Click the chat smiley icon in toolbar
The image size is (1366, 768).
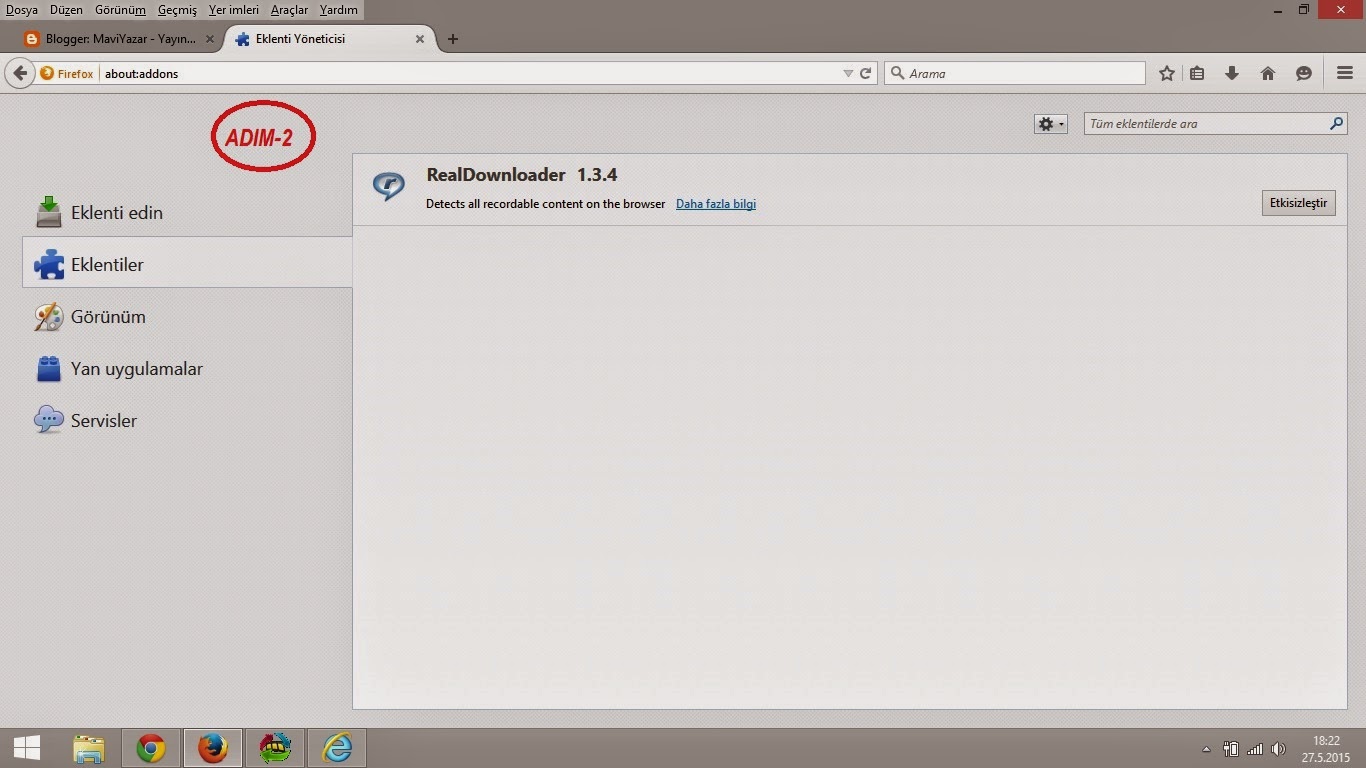(1304, 73)
